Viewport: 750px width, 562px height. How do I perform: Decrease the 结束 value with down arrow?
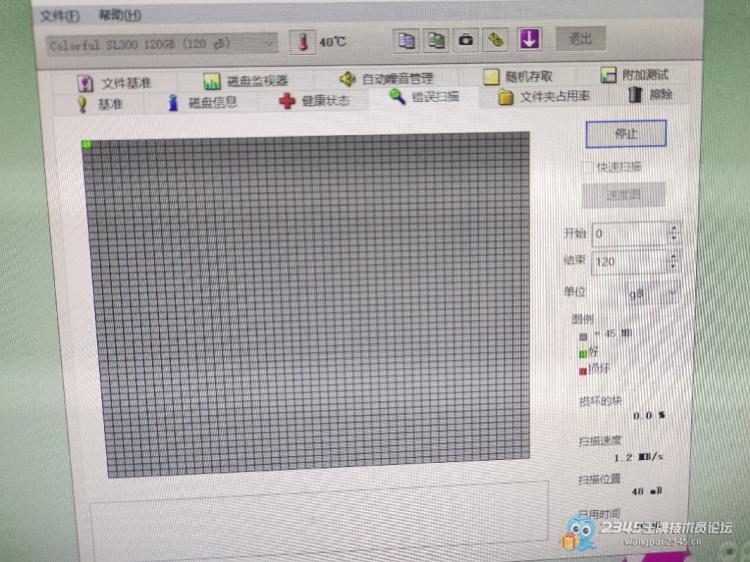pyautogui.click(x=673, y=266)
